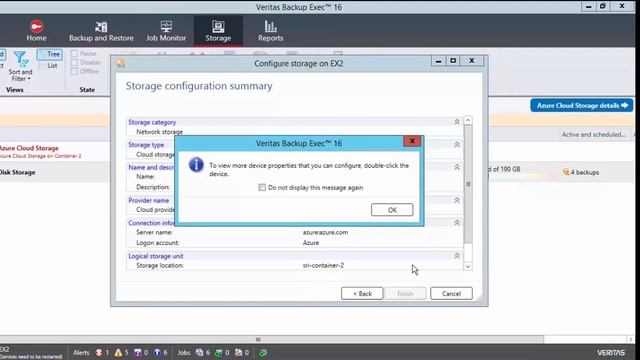
Task: Click 'Services need to be restarted' status text
Action: tap(31, 357)
